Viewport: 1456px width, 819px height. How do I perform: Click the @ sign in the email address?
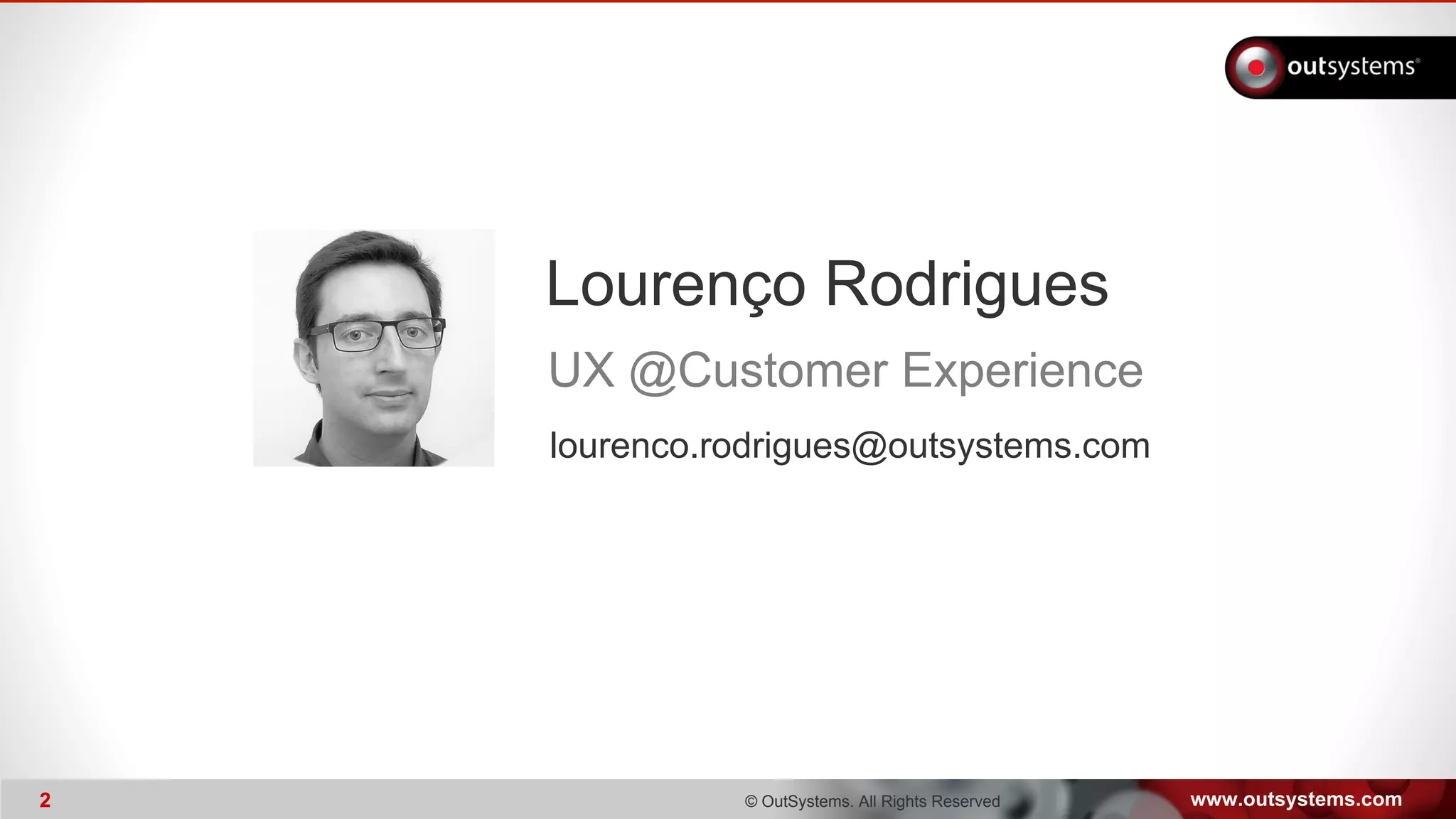pos(869,447)
